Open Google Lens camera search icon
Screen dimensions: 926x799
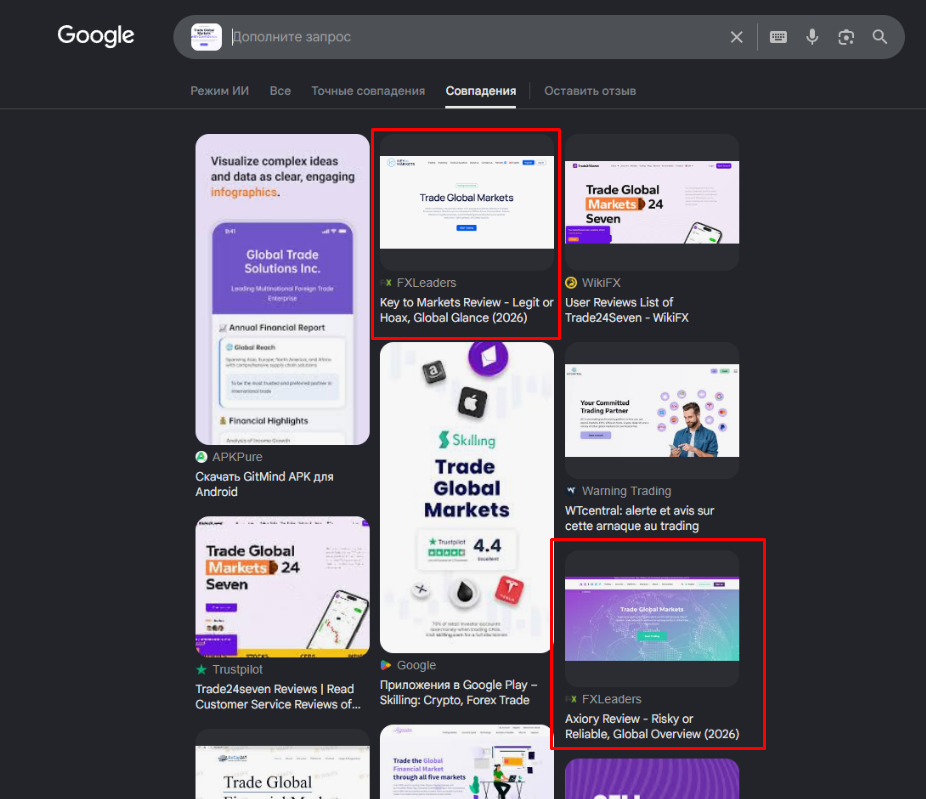[846, 37]
